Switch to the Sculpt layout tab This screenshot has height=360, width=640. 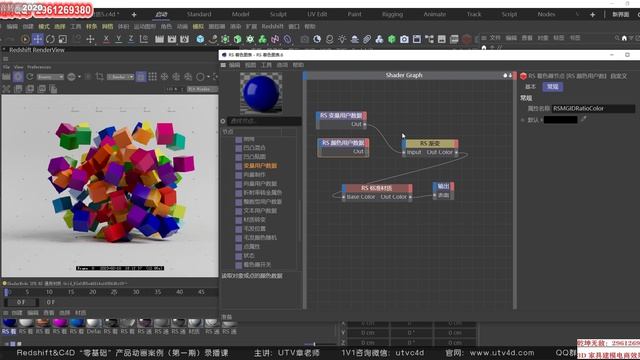(x=278, y=14)
